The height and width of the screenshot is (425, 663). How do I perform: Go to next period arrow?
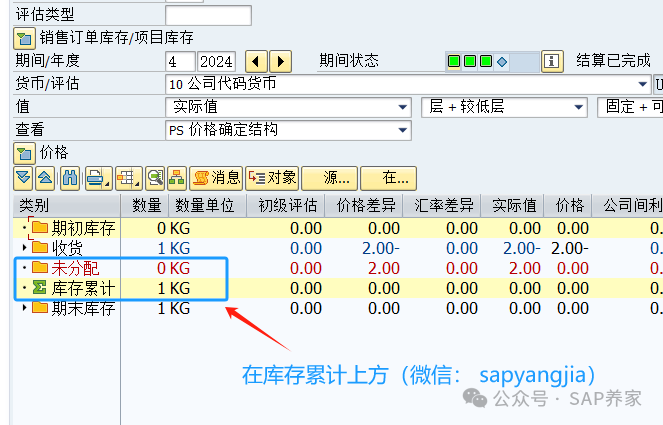pyautogui.click(x=280, y=62)
